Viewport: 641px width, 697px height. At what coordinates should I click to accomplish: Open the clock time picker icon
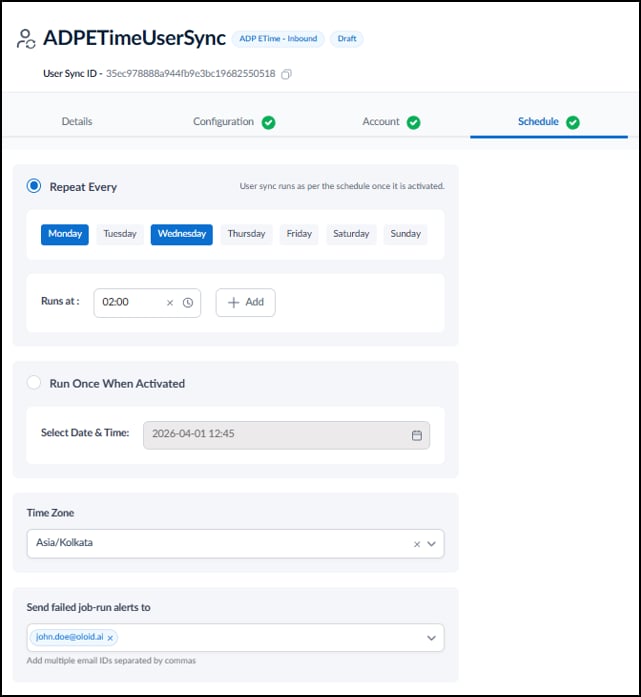(188, 303)
